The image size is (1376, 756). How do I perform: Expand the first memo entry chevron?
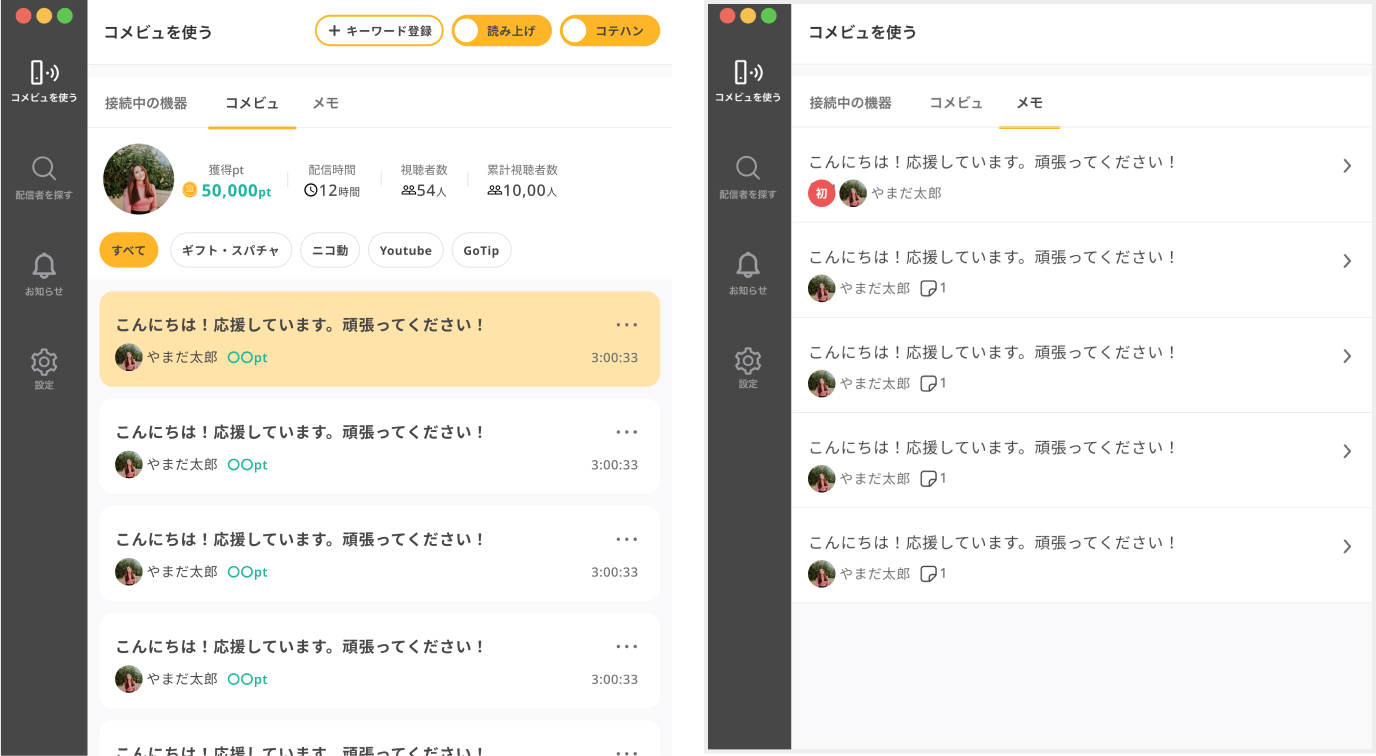click(x=1347, y=165)
